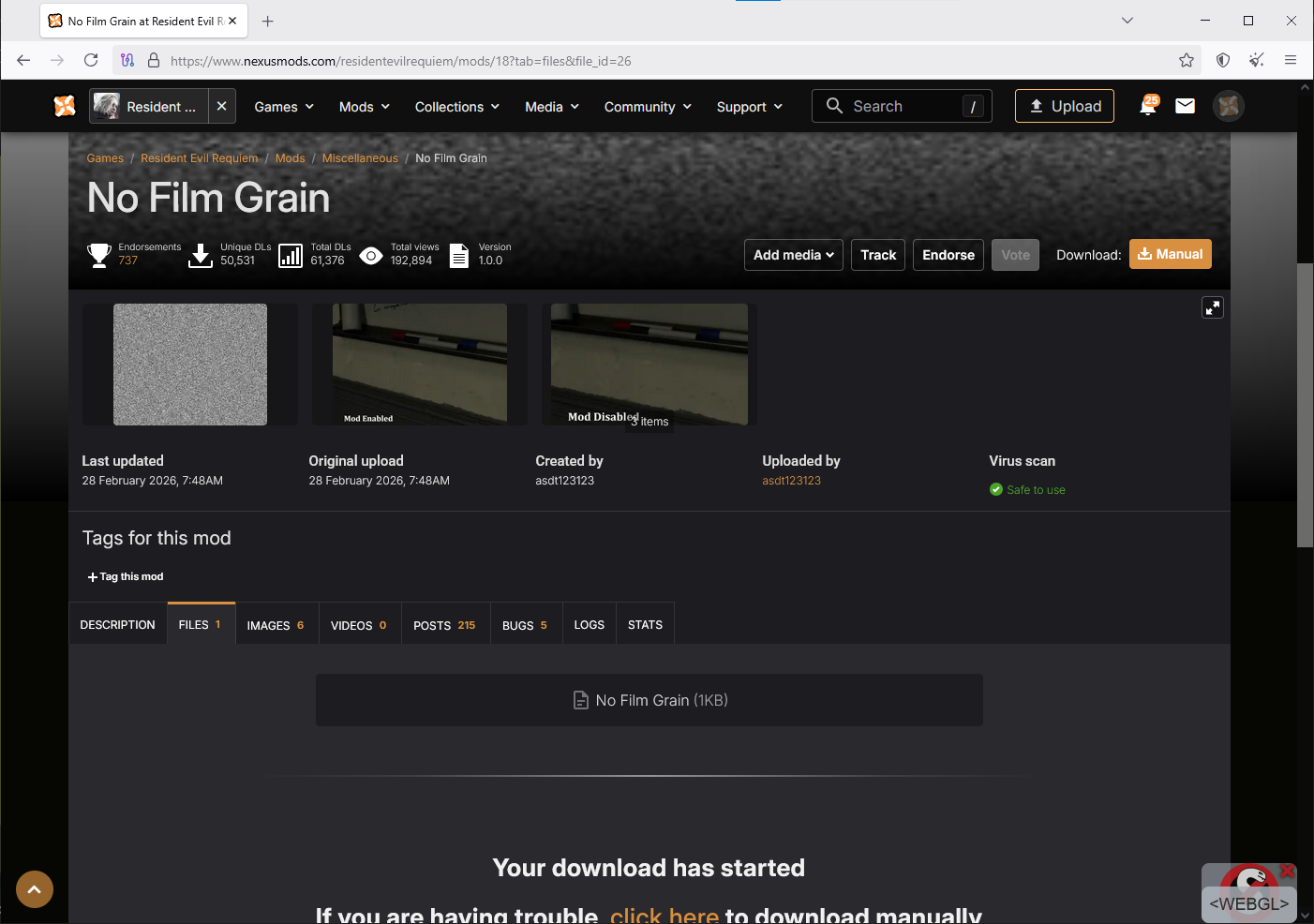Viewport: 1314px width, 924px height.
Task: Click the Version document icon
Action: [x=459, y=256]
